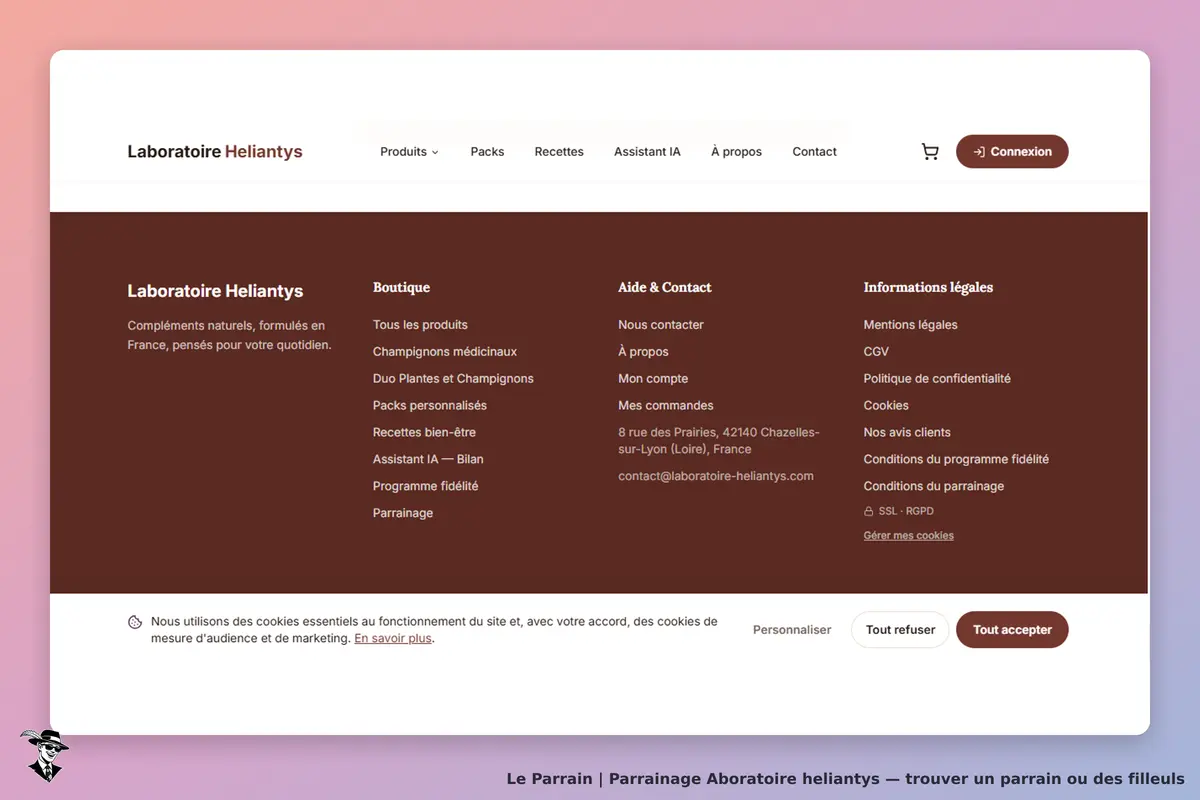Open Mon compte link
This screenshot has height=800, width=1200.
(653, 379)
